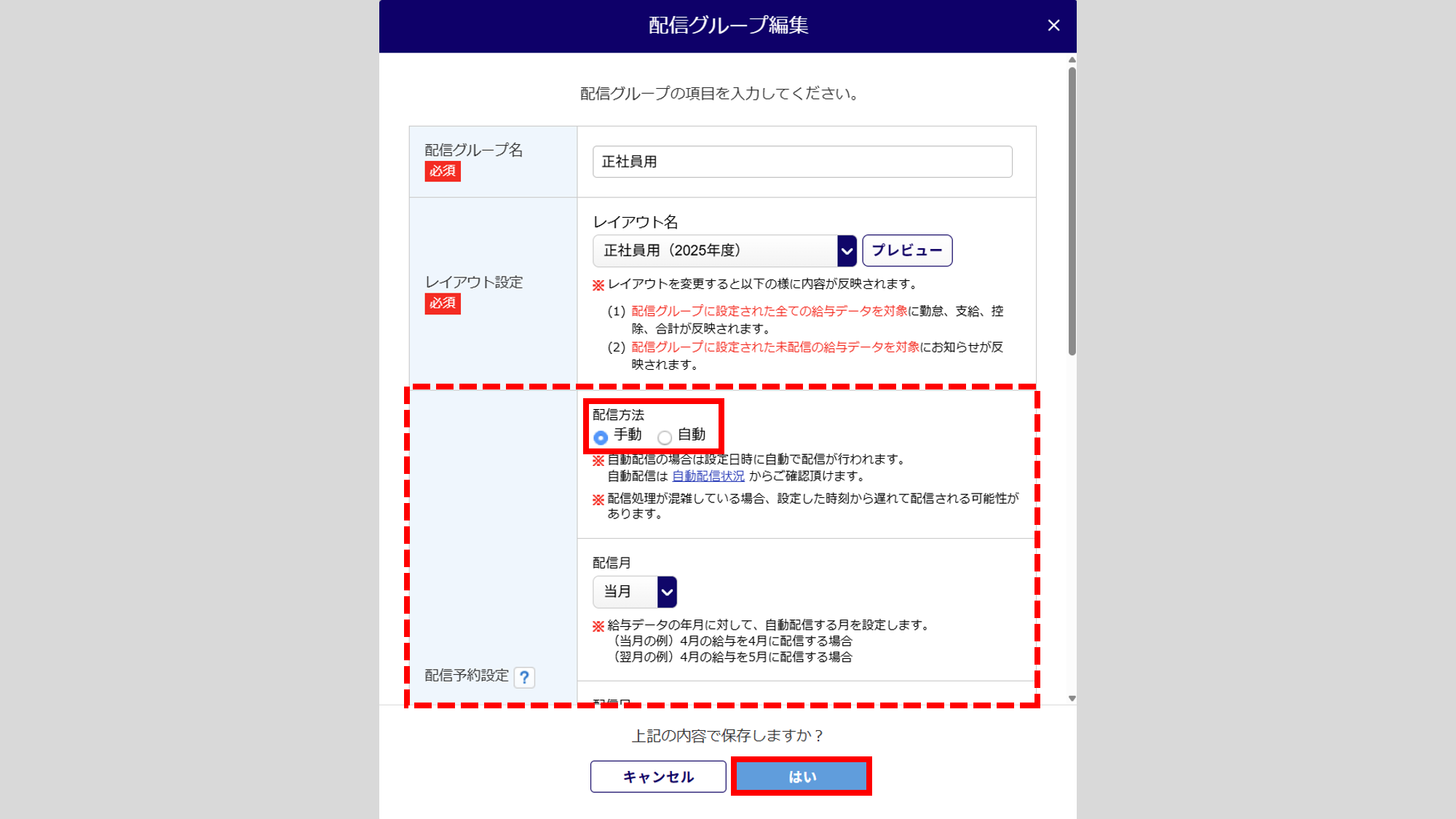Viewport: 1456px width, 819px height.
Task: Click the 配信グループ編集 title bar text
Action: [x=728, y=25]
